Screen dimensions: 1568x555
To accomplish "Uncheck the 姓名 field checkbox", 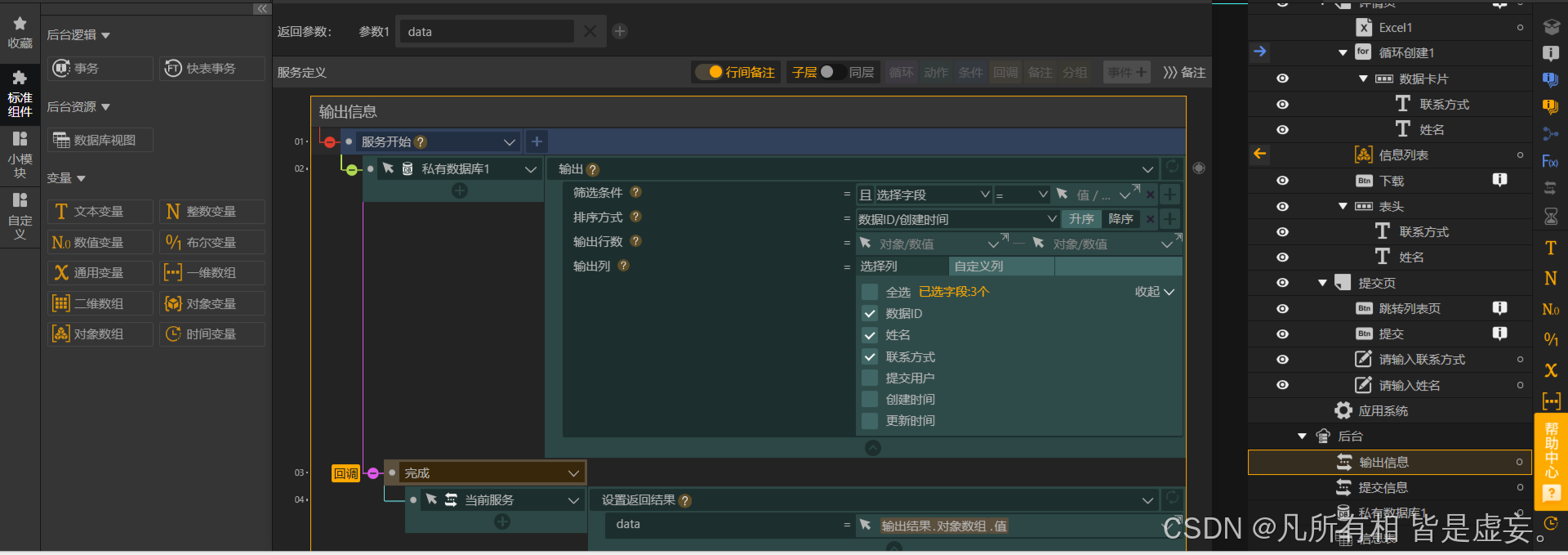I will click(x=870, y=335).
